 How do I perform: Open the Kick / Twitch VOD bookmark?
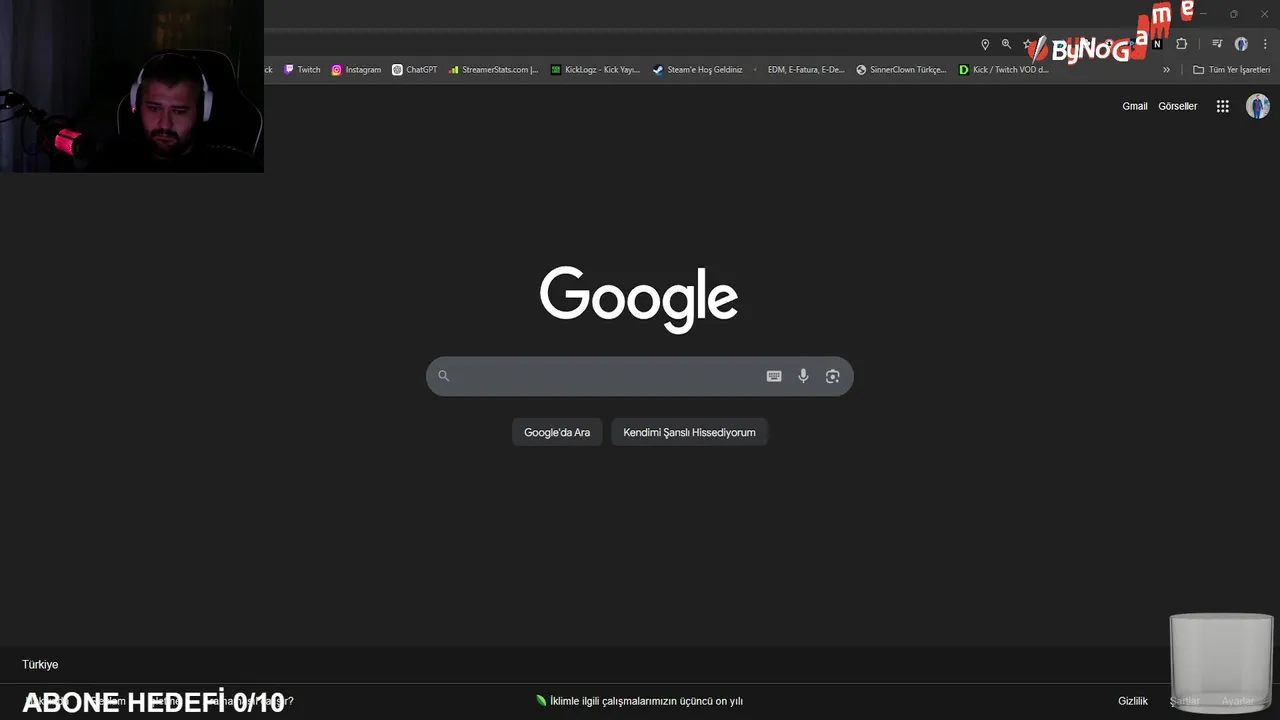[x=1003, y=70]
